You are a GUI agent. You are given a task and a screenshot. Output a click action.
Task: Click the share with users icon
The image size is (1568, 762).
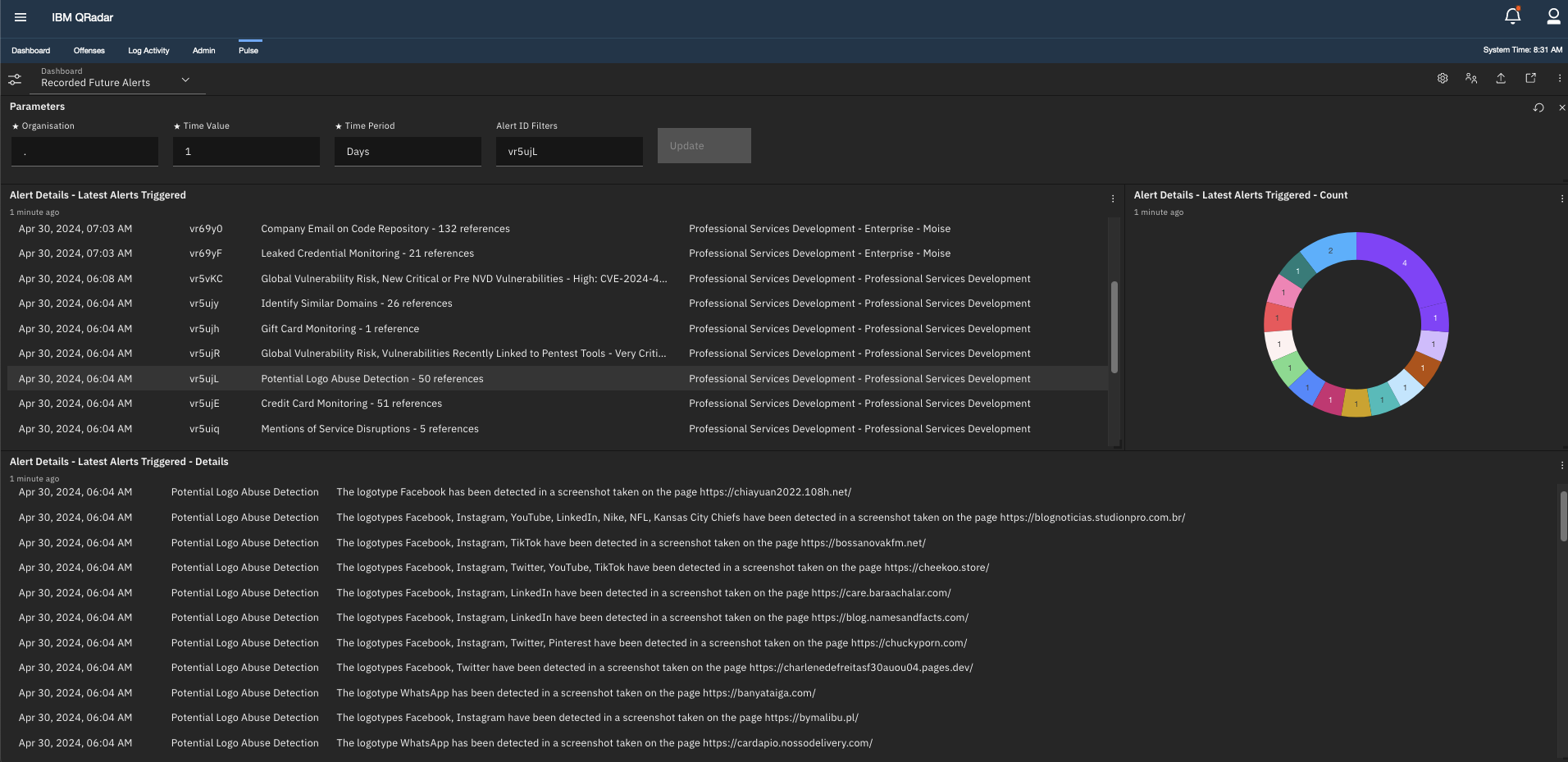tap(1471, 79)
